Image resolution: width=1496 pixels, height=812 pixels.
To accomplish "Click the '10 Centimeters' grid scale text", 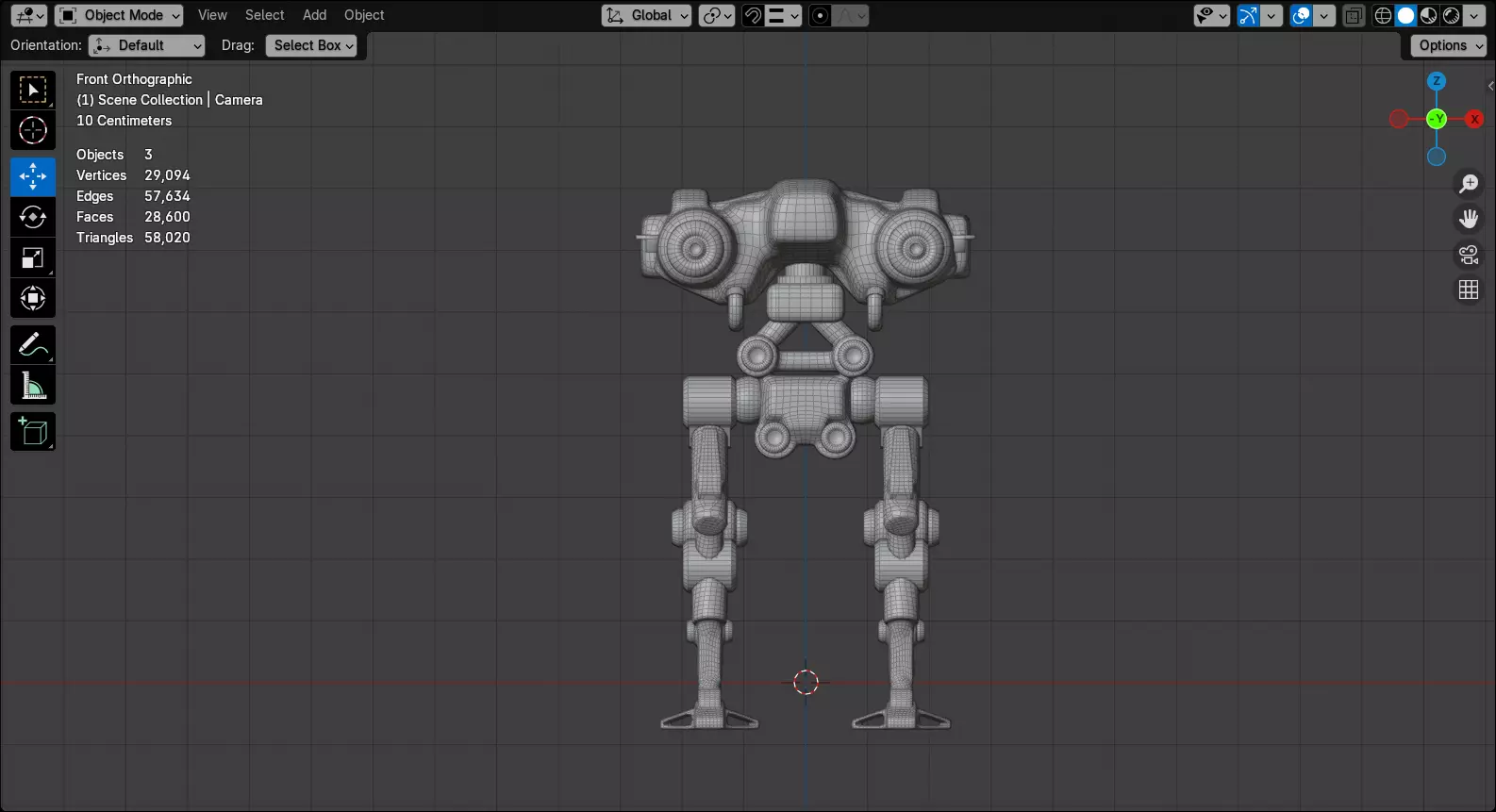I will click(125, 121).
